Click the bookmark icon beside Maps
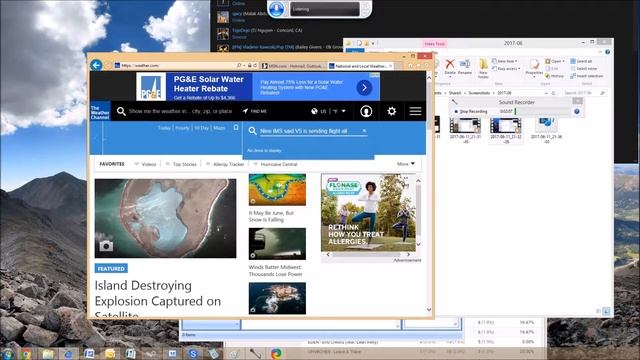Screen dimensions: 640x360 (236, 128)
